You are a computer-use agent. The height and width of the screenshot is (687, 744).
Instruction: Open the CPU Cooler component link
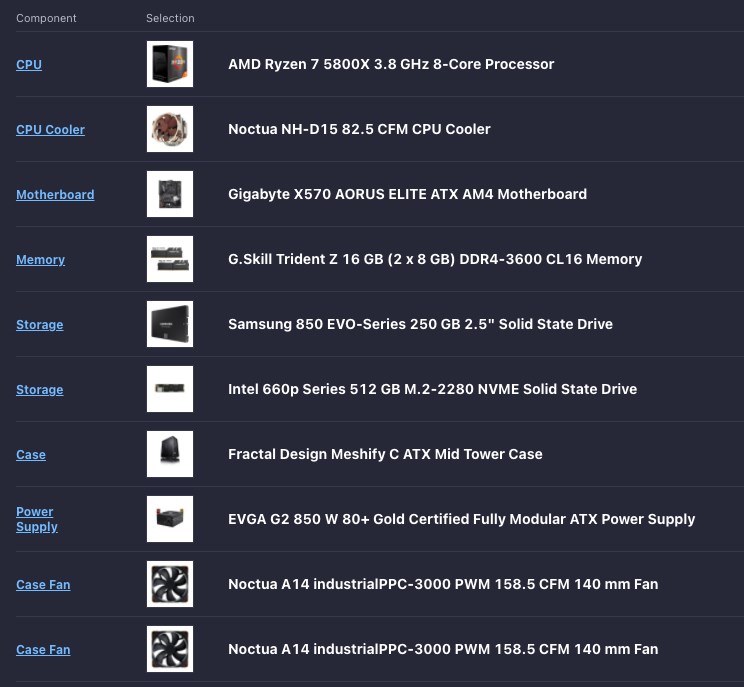tap(50, 130)
